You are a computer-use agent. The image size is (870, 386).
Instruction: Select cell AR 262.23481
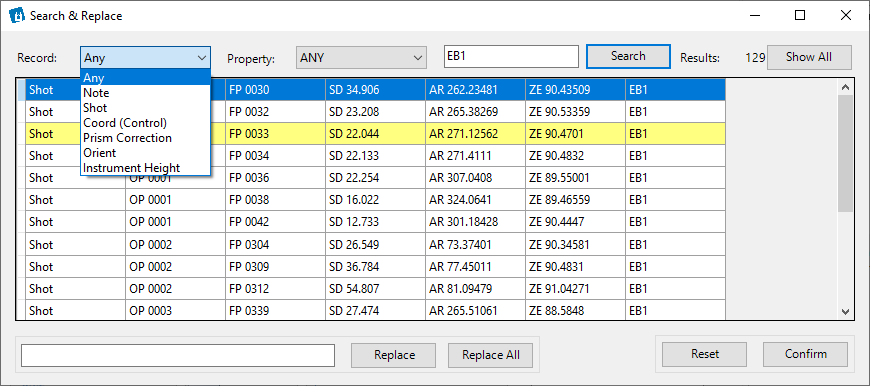click(x=476, y=89)
